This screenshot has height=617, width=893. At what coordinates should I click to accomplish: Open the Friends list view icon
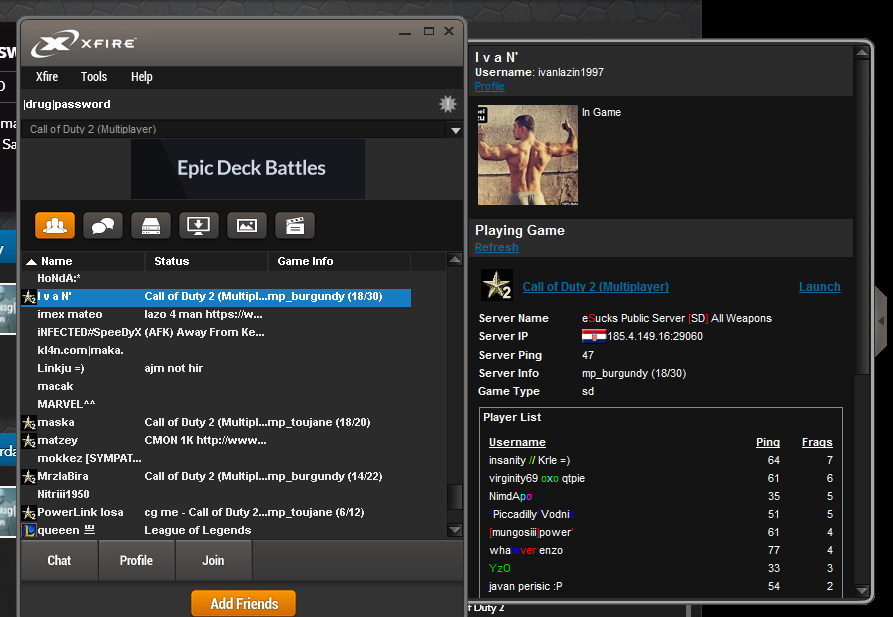coord(55,226)
